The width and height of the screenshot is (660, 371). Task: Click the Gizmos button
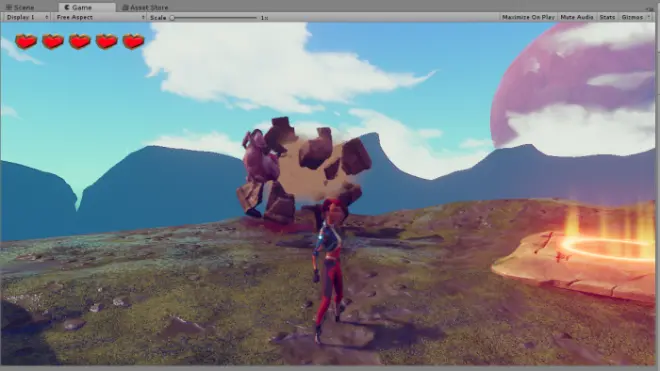(632, 17)
